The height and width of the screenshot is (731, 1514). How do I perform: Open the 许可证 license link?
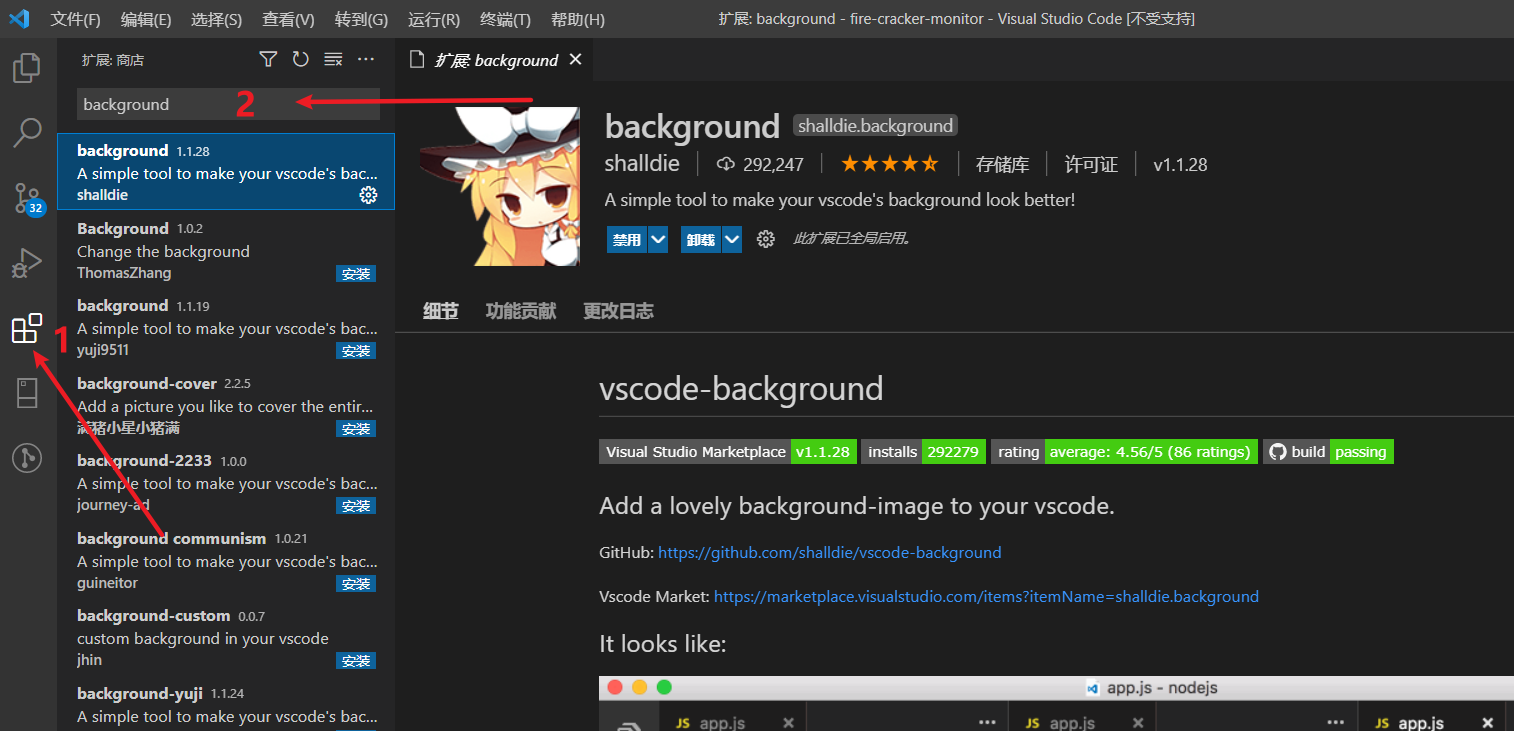click(x=1091, y=164)
